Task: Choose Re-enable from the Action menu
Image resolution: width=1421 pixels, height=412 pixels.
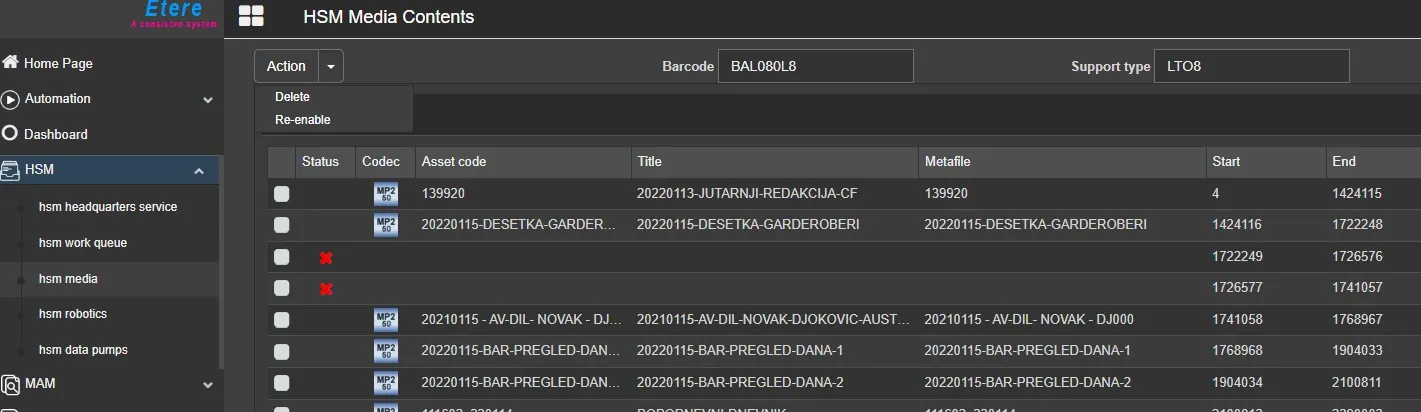Action: click(x=302, y=120)
